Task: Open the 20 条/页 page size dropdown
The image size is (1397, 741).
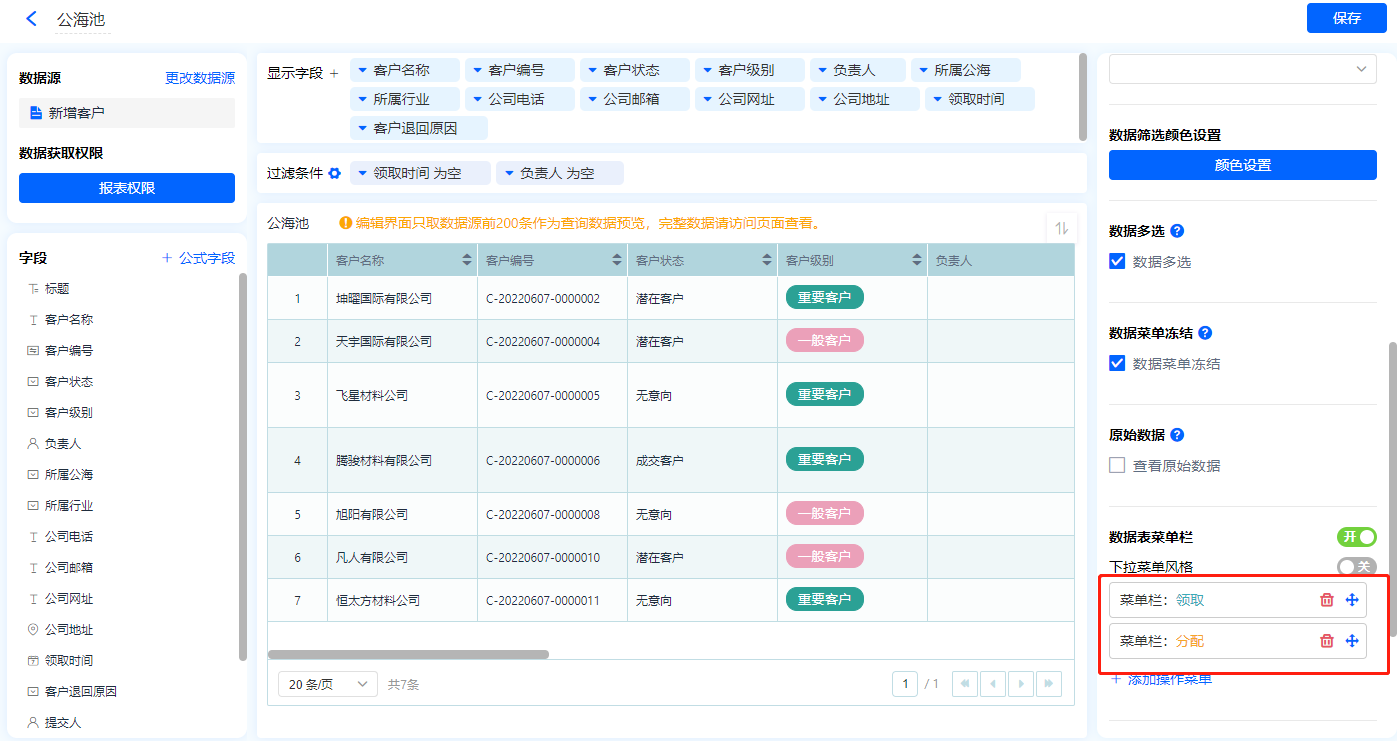Action: click(327, 684)
